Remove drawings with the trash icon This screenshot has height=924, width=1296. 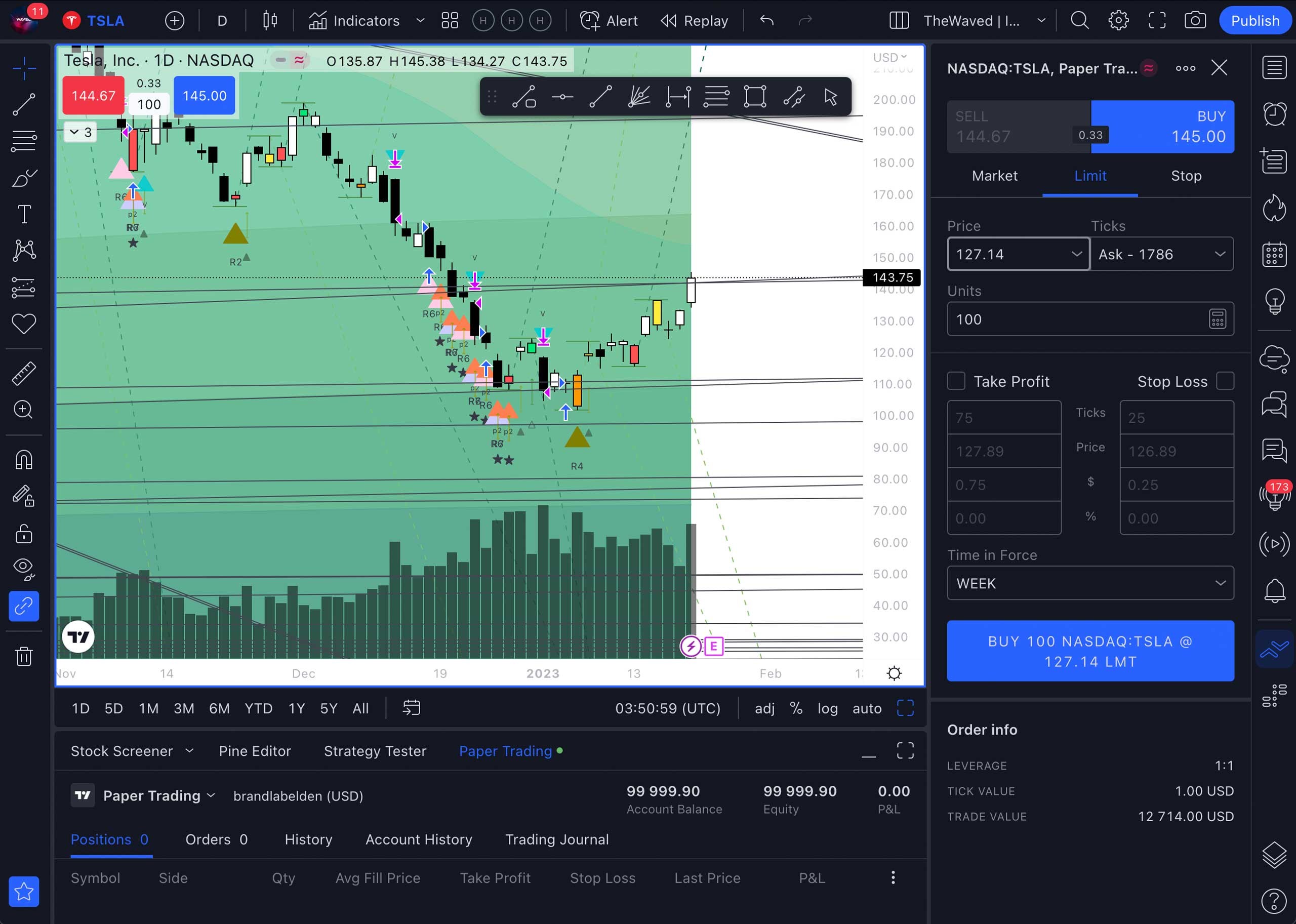(x=24, y=656)
